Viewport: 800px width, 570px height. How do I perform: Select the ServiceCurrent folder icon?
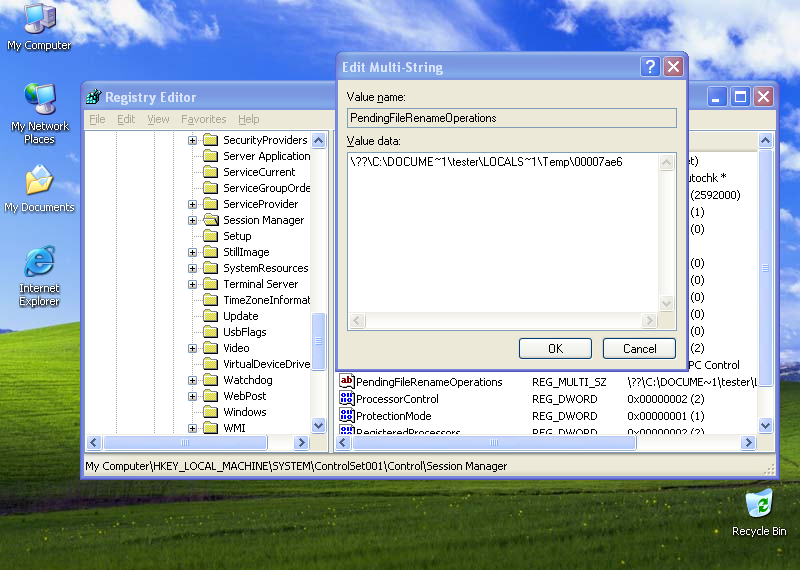[211, 172]
